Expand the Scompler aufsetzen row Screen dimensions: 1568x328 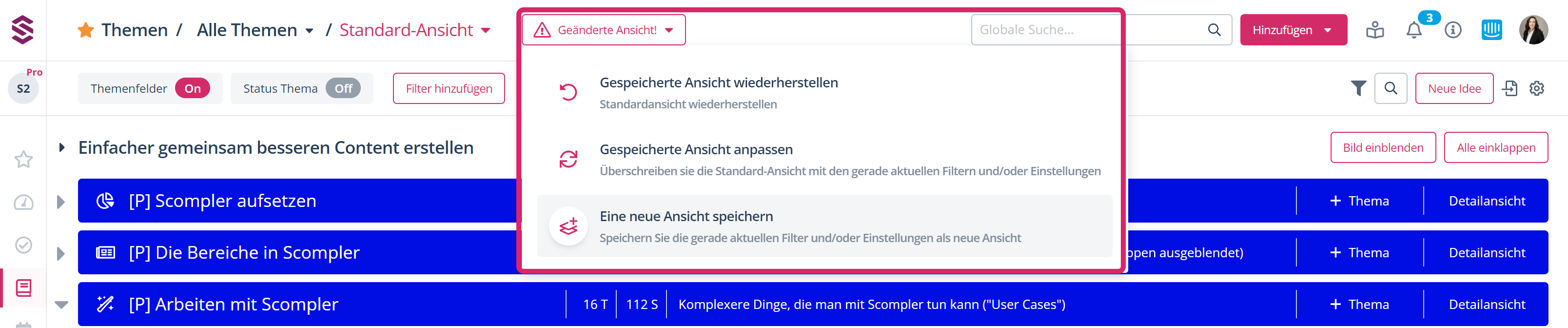point(61,202)
